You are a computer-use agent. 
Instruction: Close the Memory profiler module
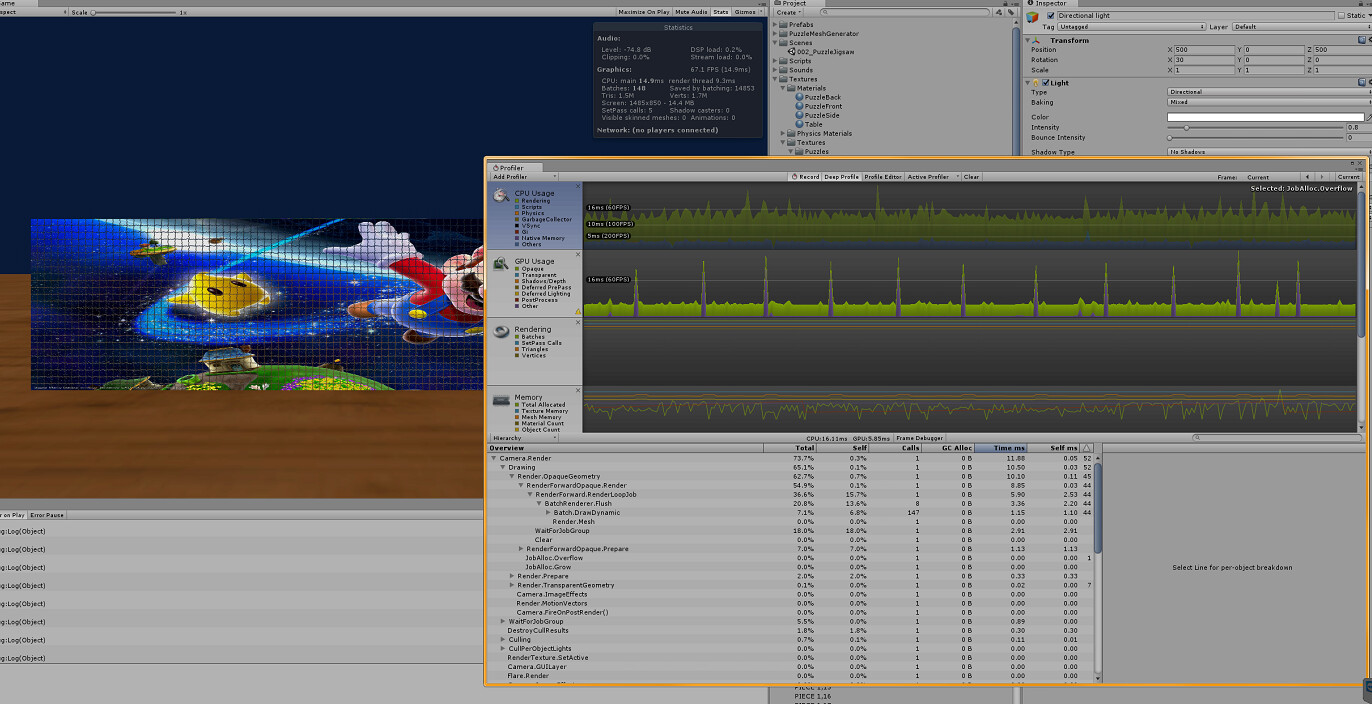(578, 390)
